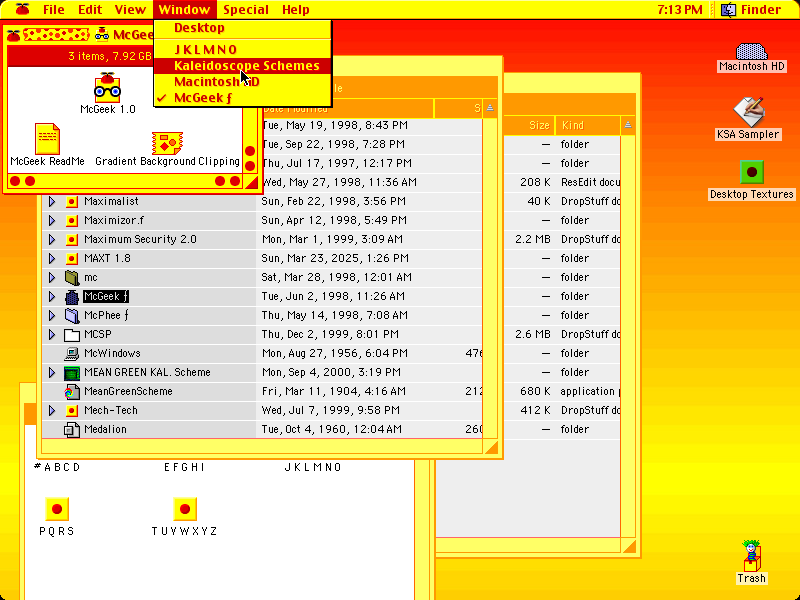The image size is (800, 600).
Task: Click the highlighted McGeek ƒ list icon
Action: pyautogui.click(x=72, y=296)
